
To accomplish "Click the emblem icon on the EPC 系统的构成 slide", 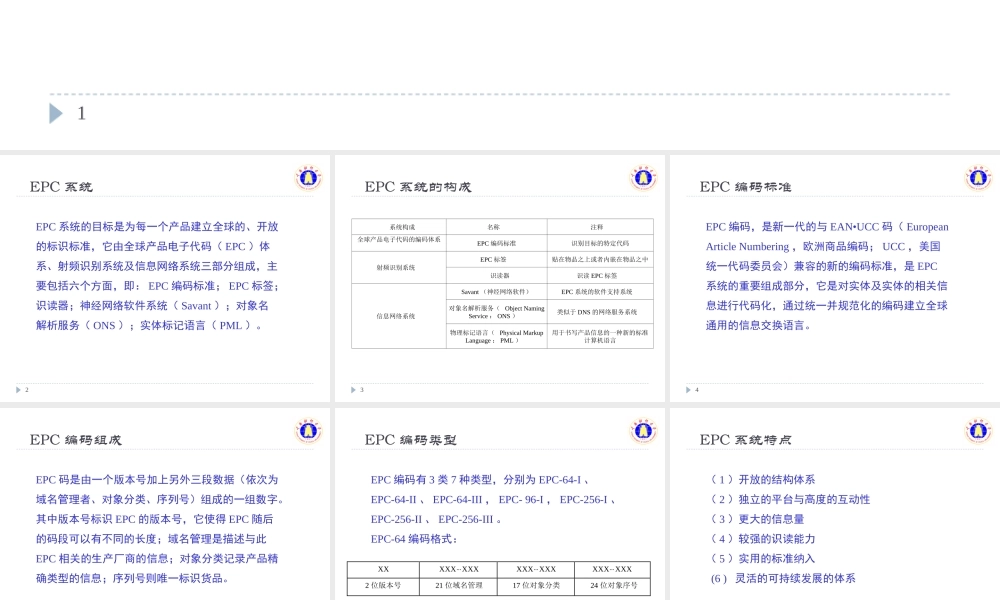I will tap(643, 177).
